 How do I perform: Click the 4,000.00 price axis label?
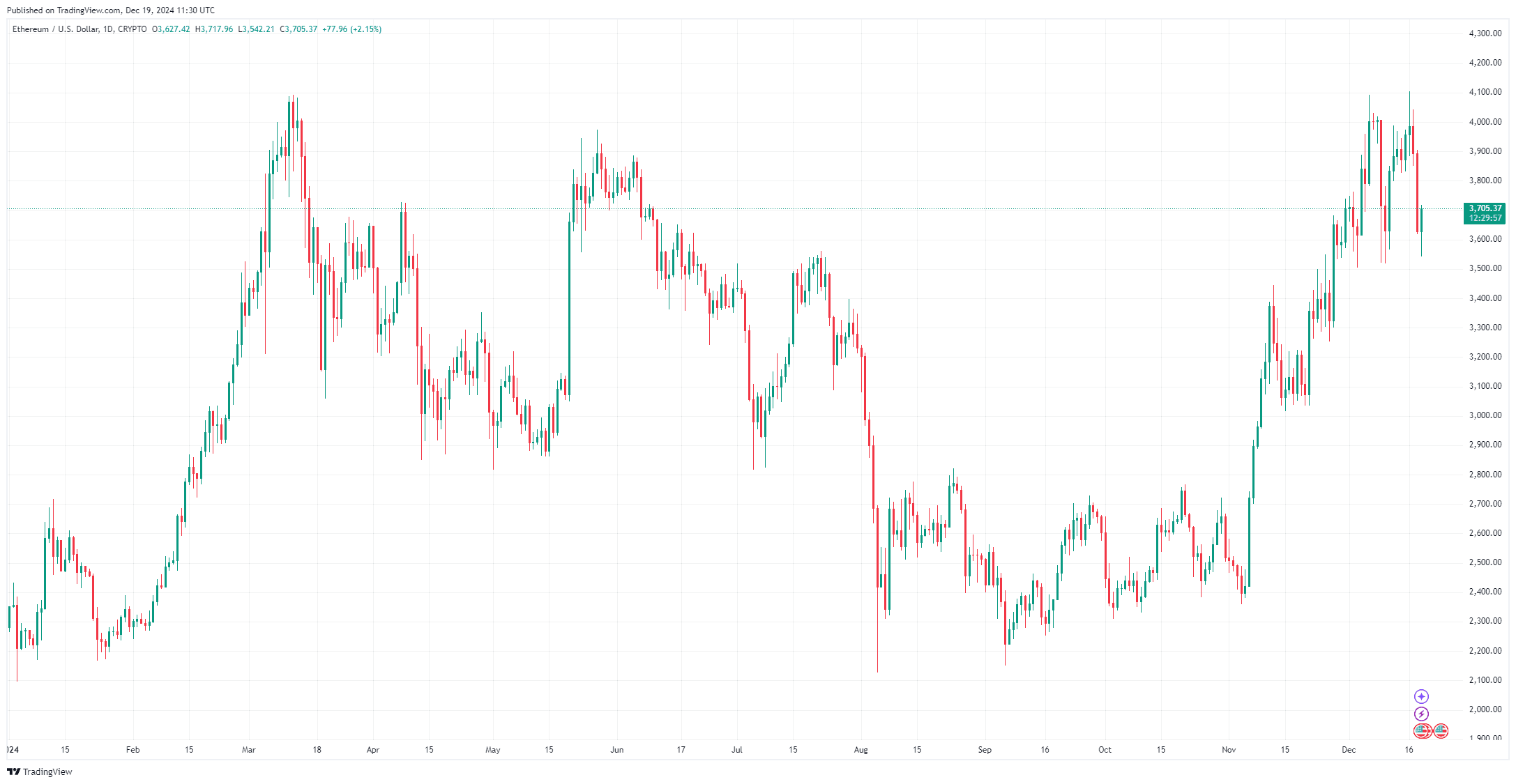tap(1485, 122)
